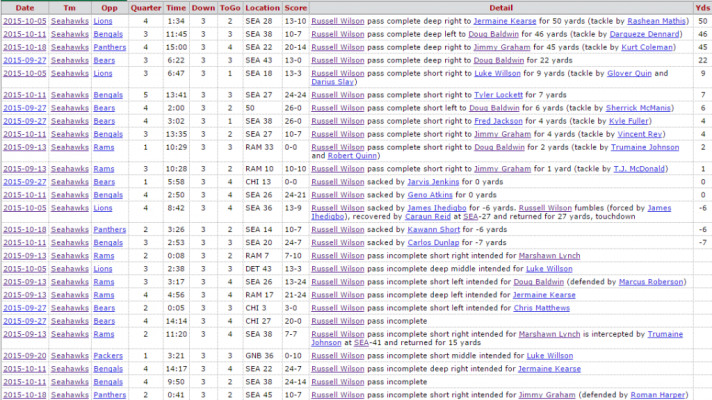The height and width of the screenshot is (400, 712).
Task: Click the Score column header
Action: tap(296, 8)
